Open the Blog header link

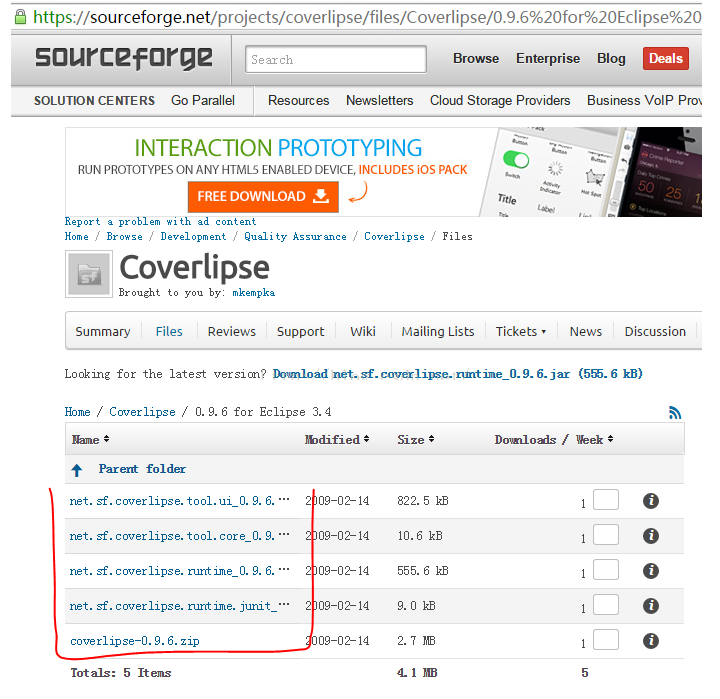coord(611,58)
